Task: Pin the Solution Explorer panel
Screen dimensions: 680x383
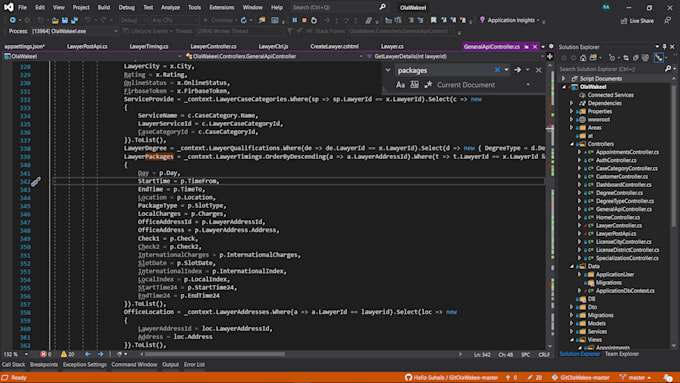Action: click(664, 46)
